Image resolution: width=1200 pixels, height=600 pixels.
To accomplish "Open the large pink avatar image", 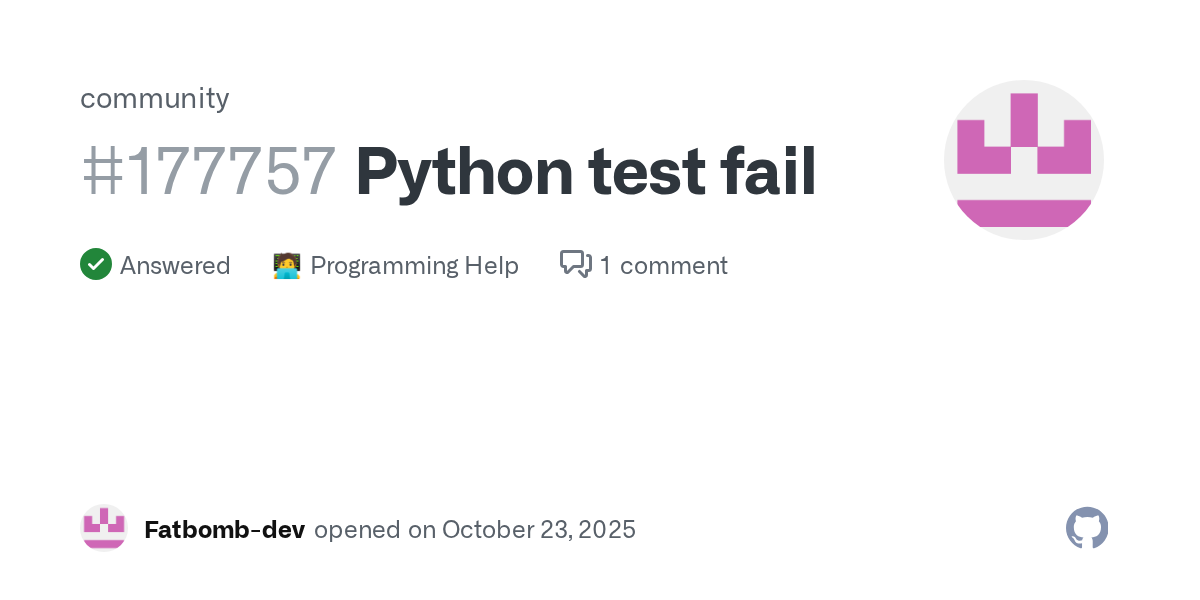I will pyautogui.click(x=1023, y=160).
